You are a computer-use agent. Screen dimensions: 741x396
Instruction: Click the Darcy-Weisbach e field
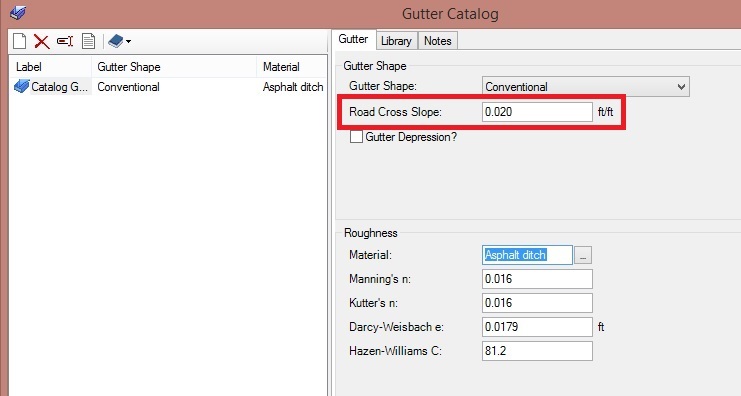537,327
